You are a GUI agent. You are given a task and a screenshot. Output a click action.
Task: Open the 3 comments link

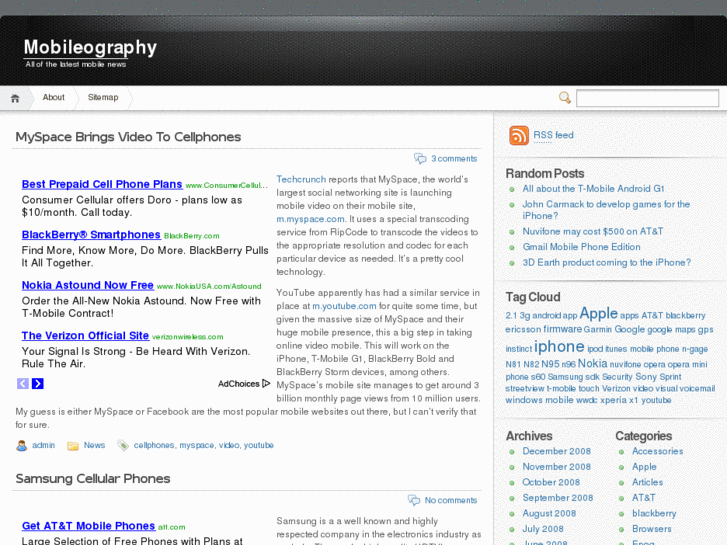[x=454, y=159]
